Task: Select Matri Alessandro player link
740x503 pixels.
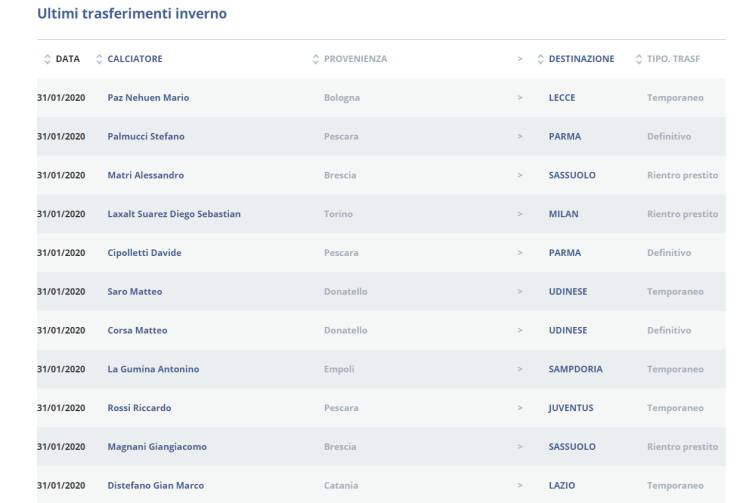Action: point(145,175)
